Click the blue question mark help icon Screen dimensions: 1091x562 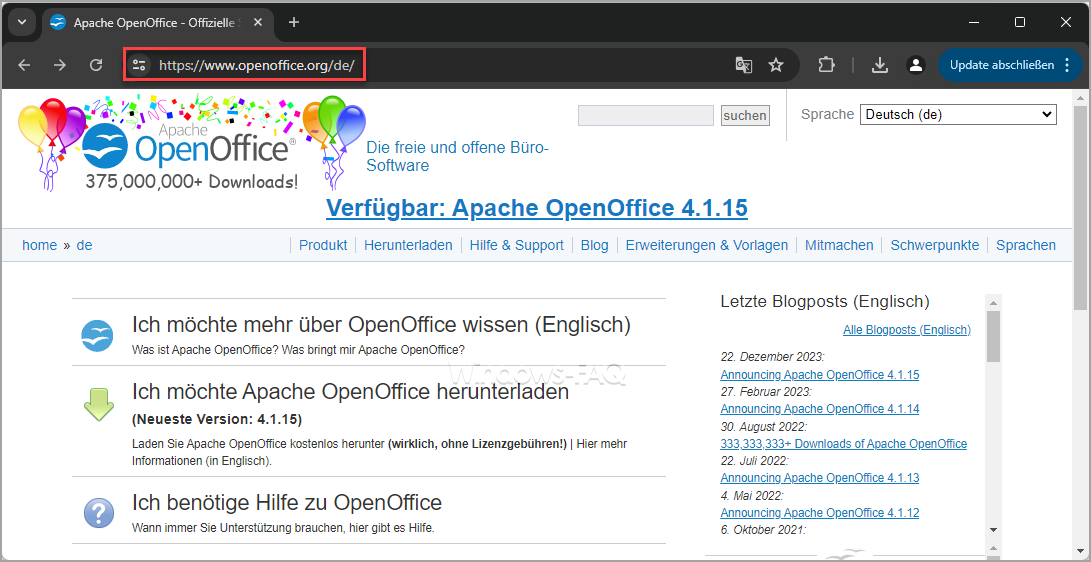tap(98, 513)
